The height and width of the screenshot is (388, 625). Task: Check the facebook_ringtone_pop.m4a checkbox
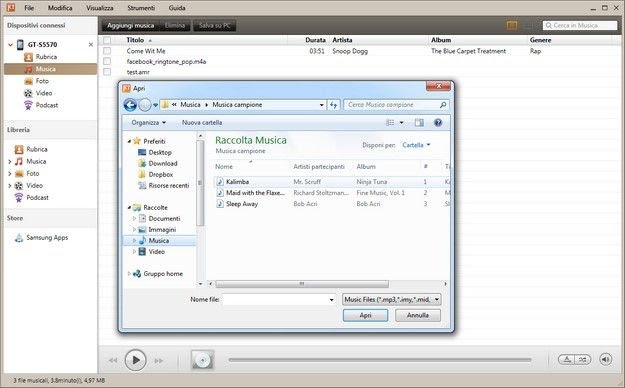[107, 61]
